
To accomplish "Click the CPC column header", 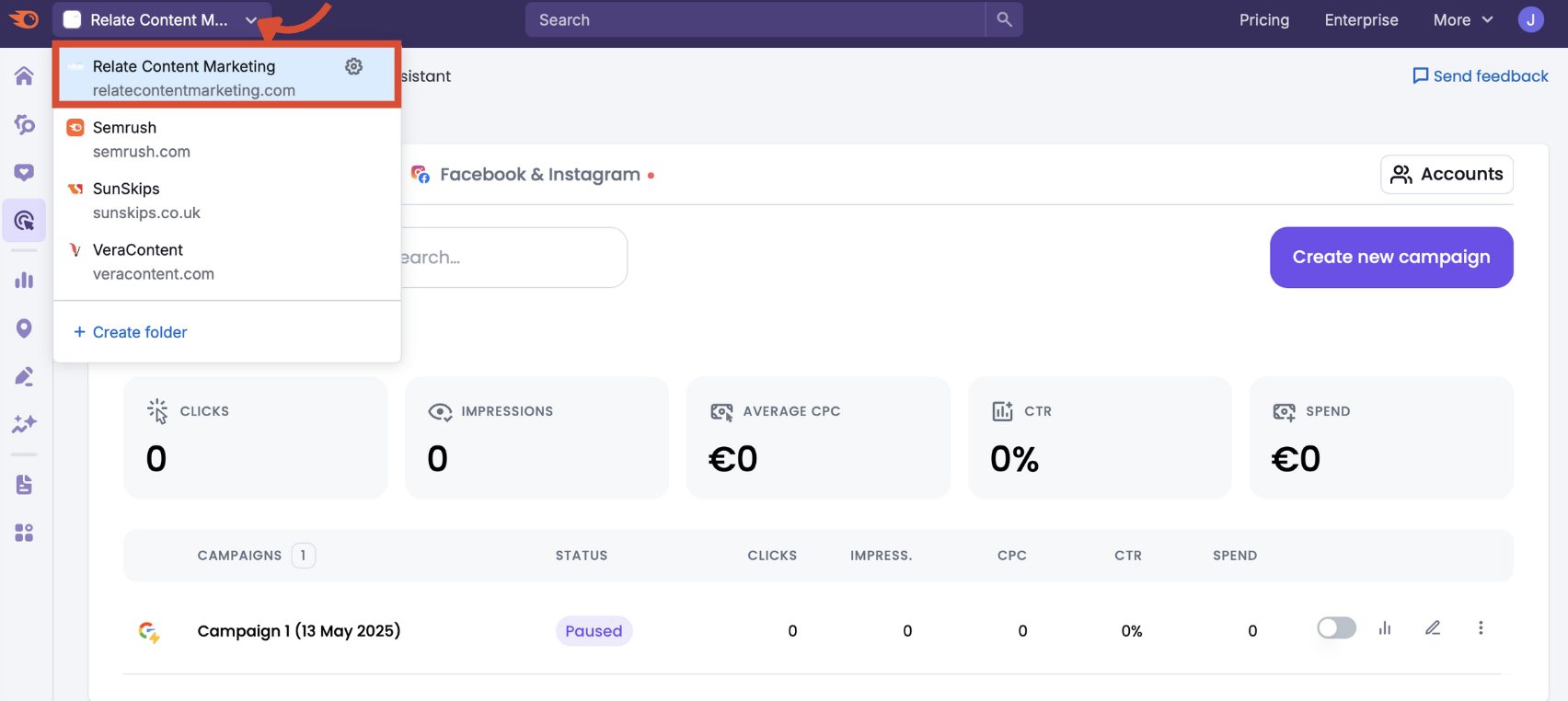I will click(x=1012, y=556).
